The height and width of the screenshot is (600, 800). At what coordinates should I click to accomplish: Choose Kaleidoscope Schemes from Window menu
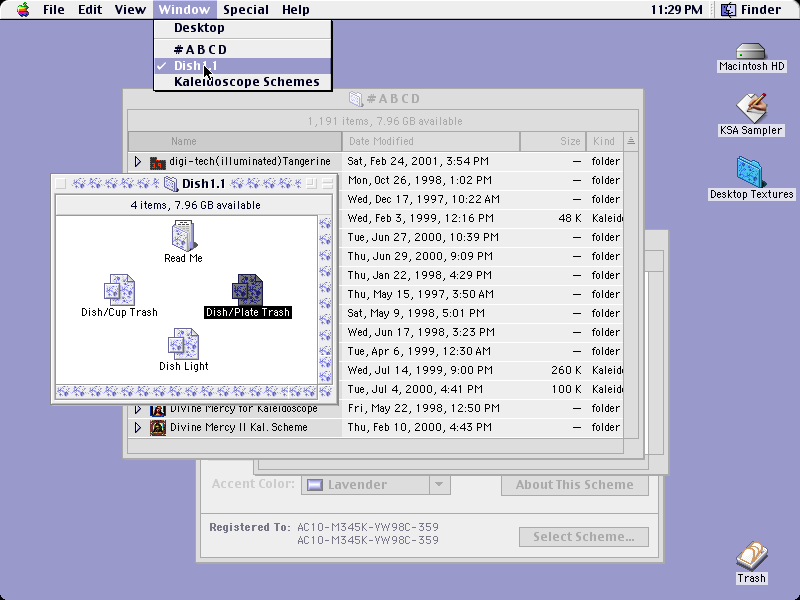[243, 82]
